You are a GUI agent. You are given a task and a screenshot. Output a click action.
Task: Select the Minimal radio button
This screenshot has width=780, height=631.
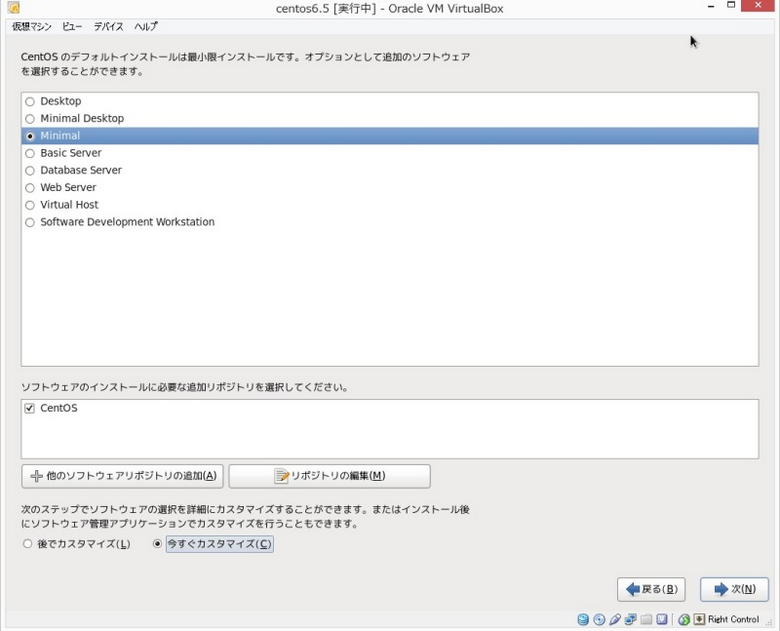[30, 136]
